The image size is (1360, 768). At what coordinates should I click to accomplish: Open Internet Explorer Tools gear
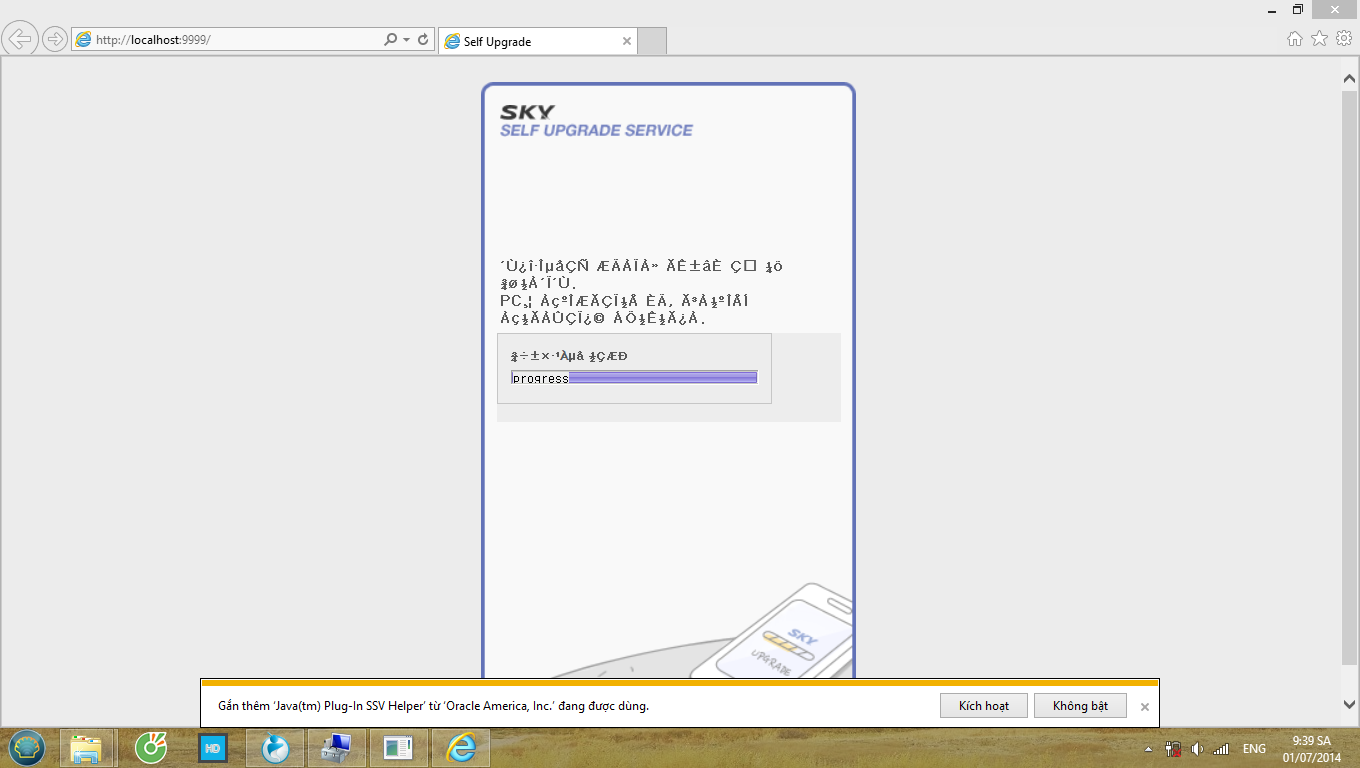(1344, 39)
